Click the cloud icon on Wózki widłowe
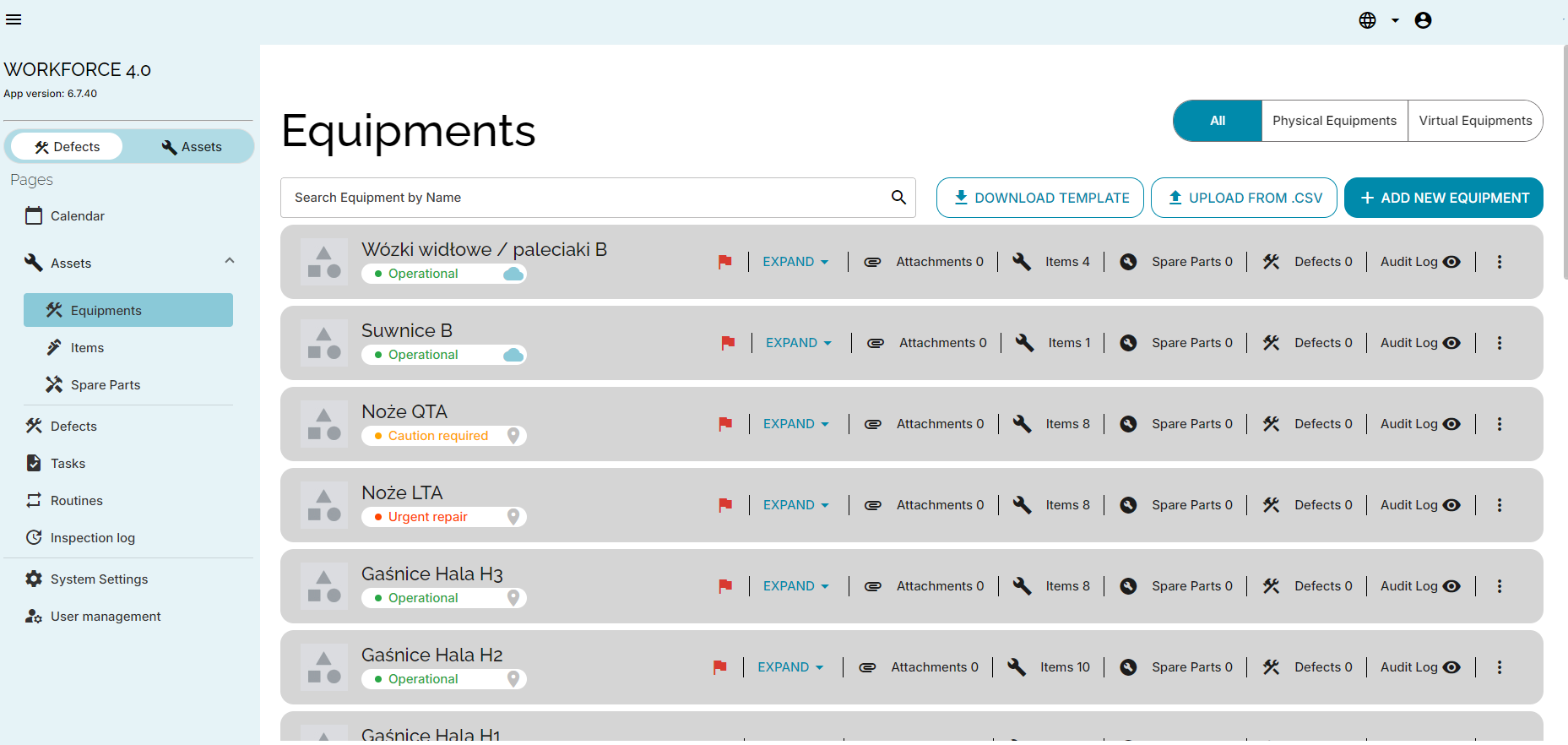This screenshot has width=1568, height=745. click(x=513, y=274)
